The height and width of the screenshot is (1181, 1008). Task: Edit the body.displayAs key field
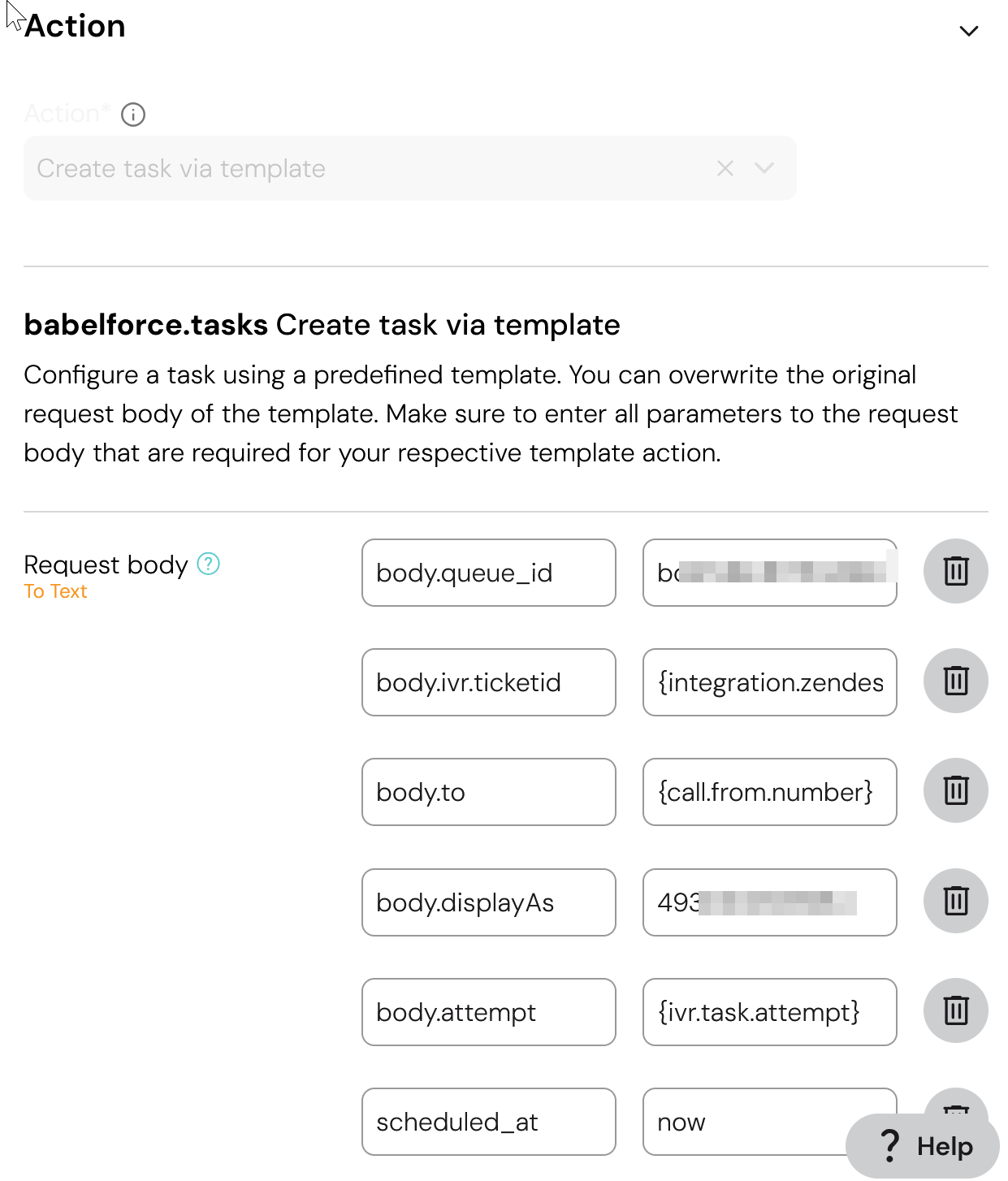coord(488,902)
